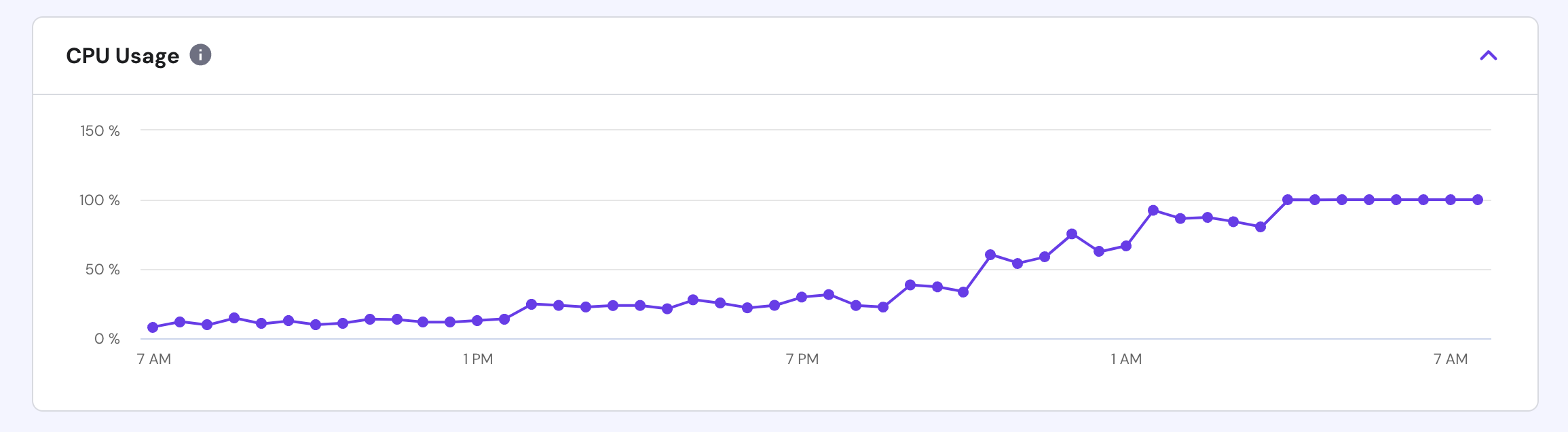Select the 1 AM time axis label
This screenshot has width=1568, height=432.
(x=1126, y=359)
